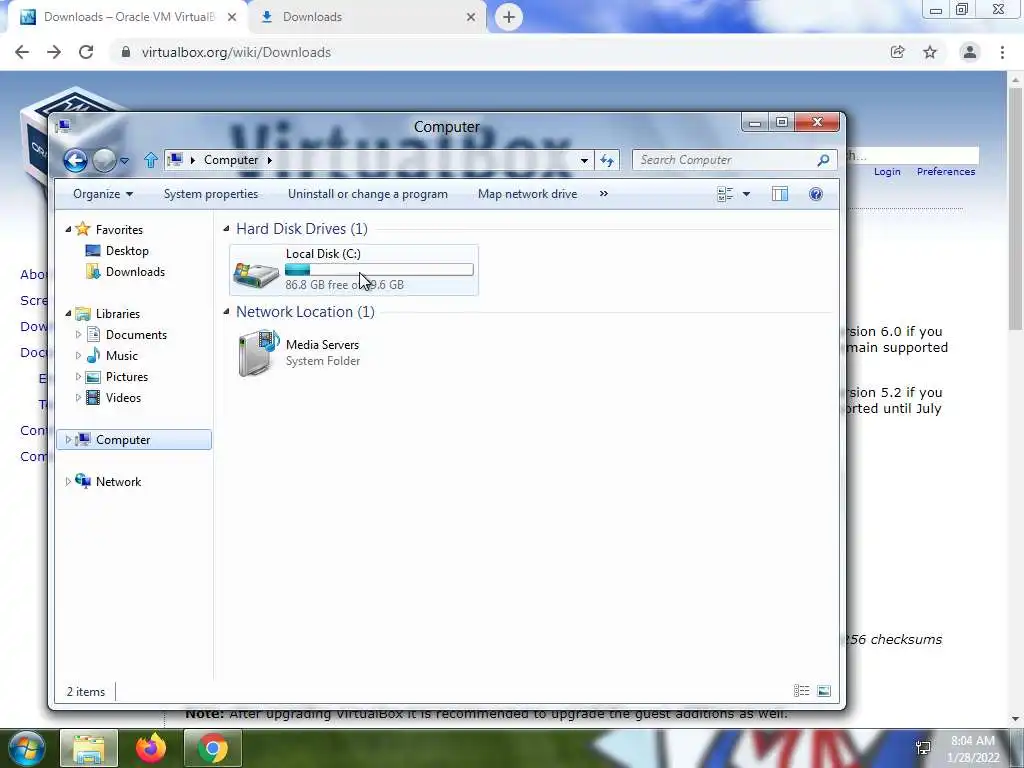
Task: Open Chrome profile icon
Action: 970,52
